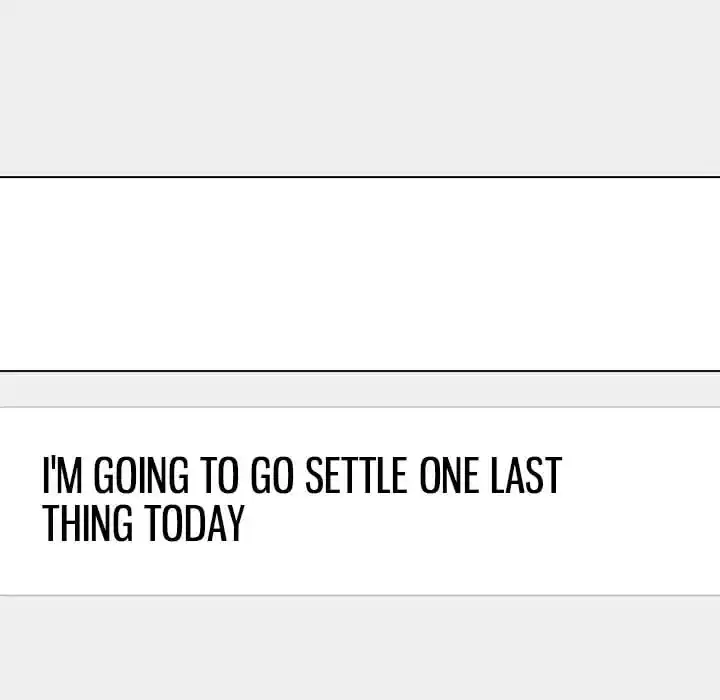Viewport: 720px width, 700px height.
Task: Click the word "SETTLE" in the caption
Action: point(356,477)
